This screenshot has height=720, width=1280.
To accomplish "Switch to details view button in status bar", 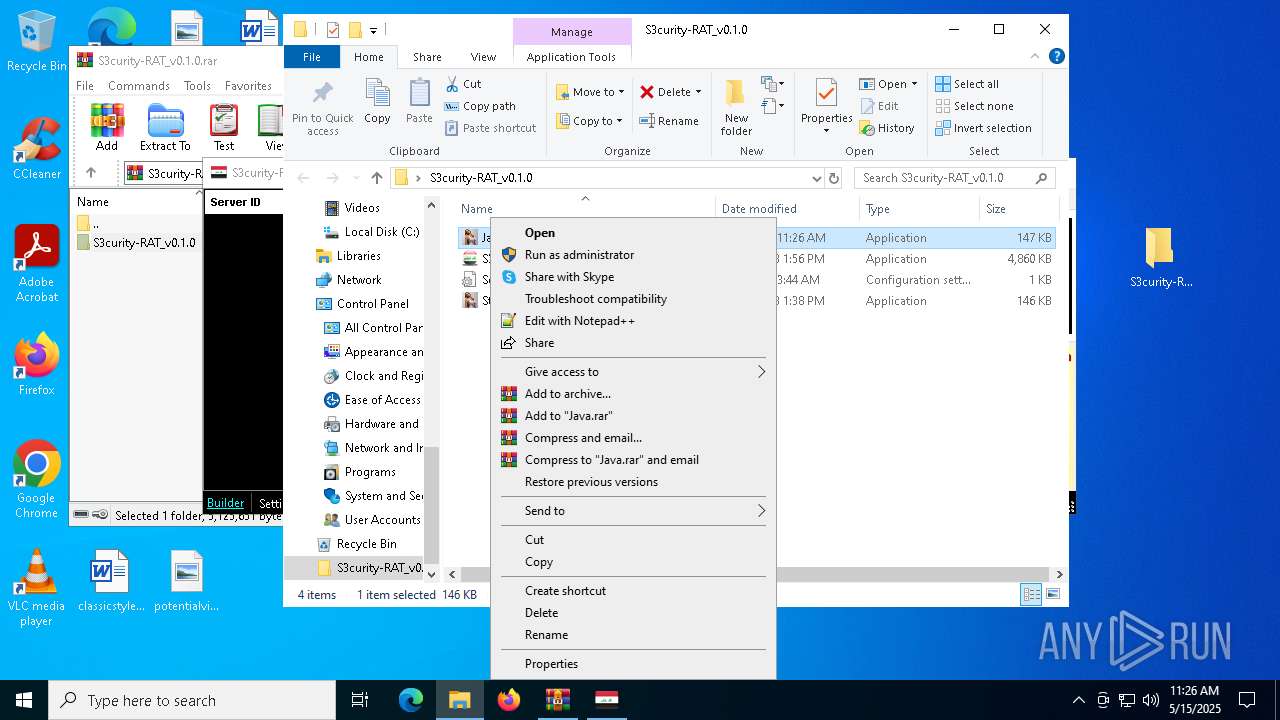I will (x=1031, y=594).
